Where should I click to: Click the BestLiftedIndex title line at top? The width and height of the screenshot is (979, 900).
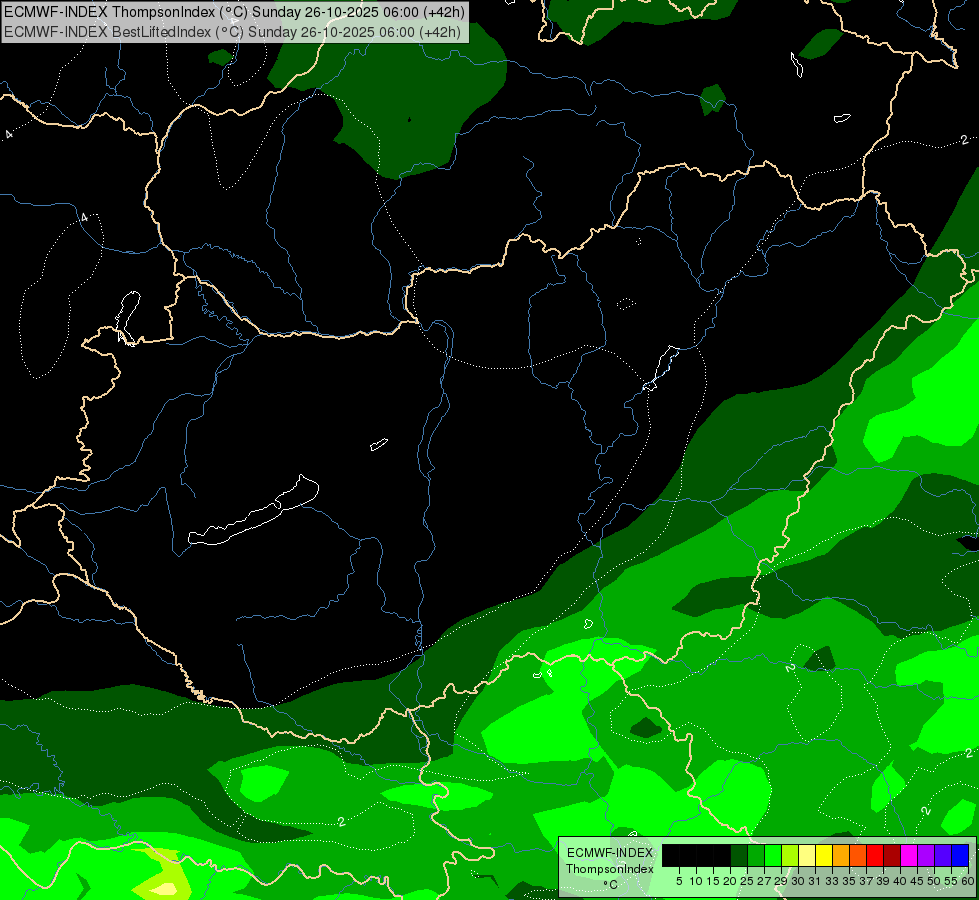pyautogui.click(x=232, y=32)
